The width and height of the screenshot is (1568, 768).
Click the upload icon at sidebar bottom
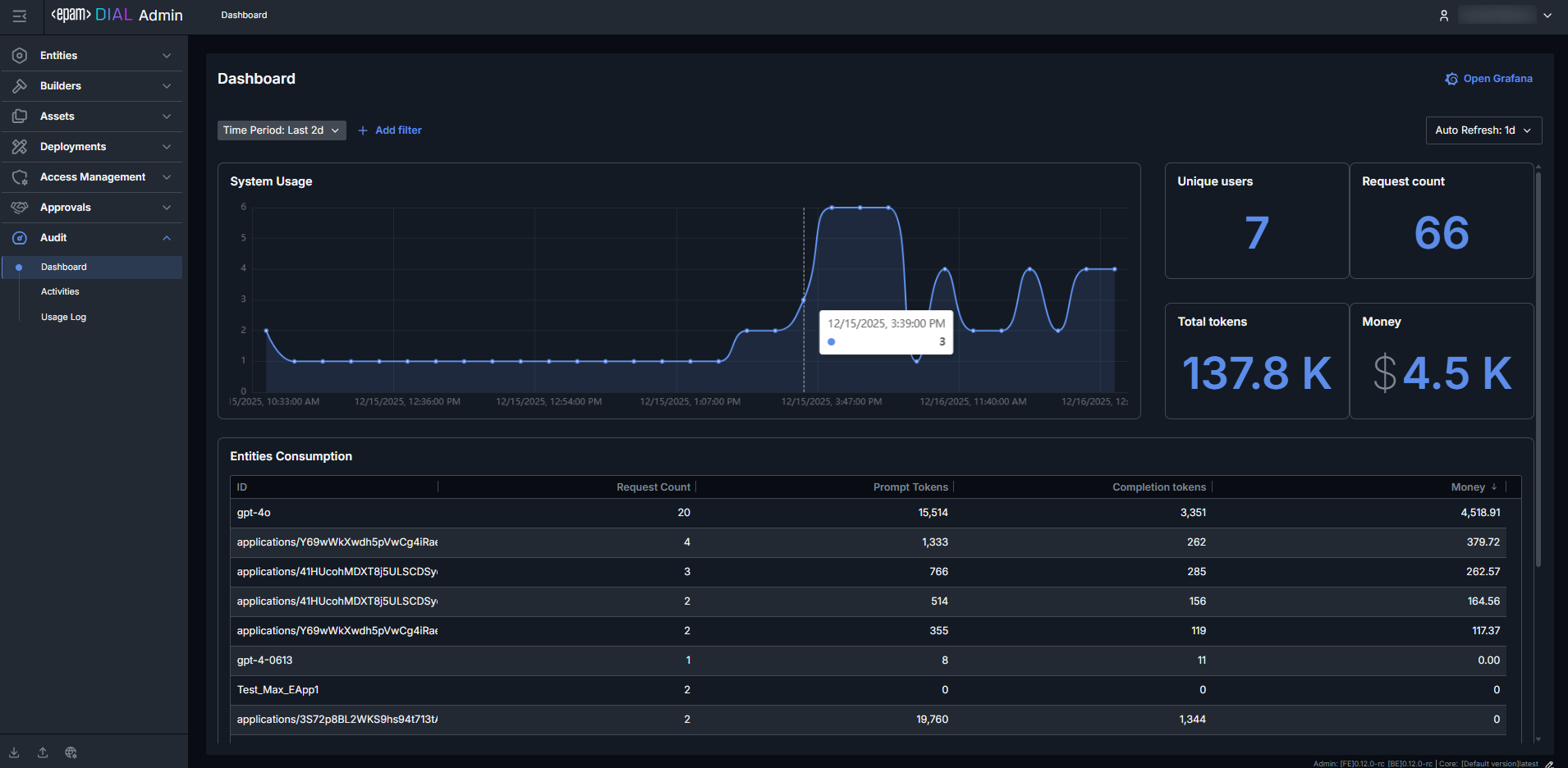click(43, 752)
